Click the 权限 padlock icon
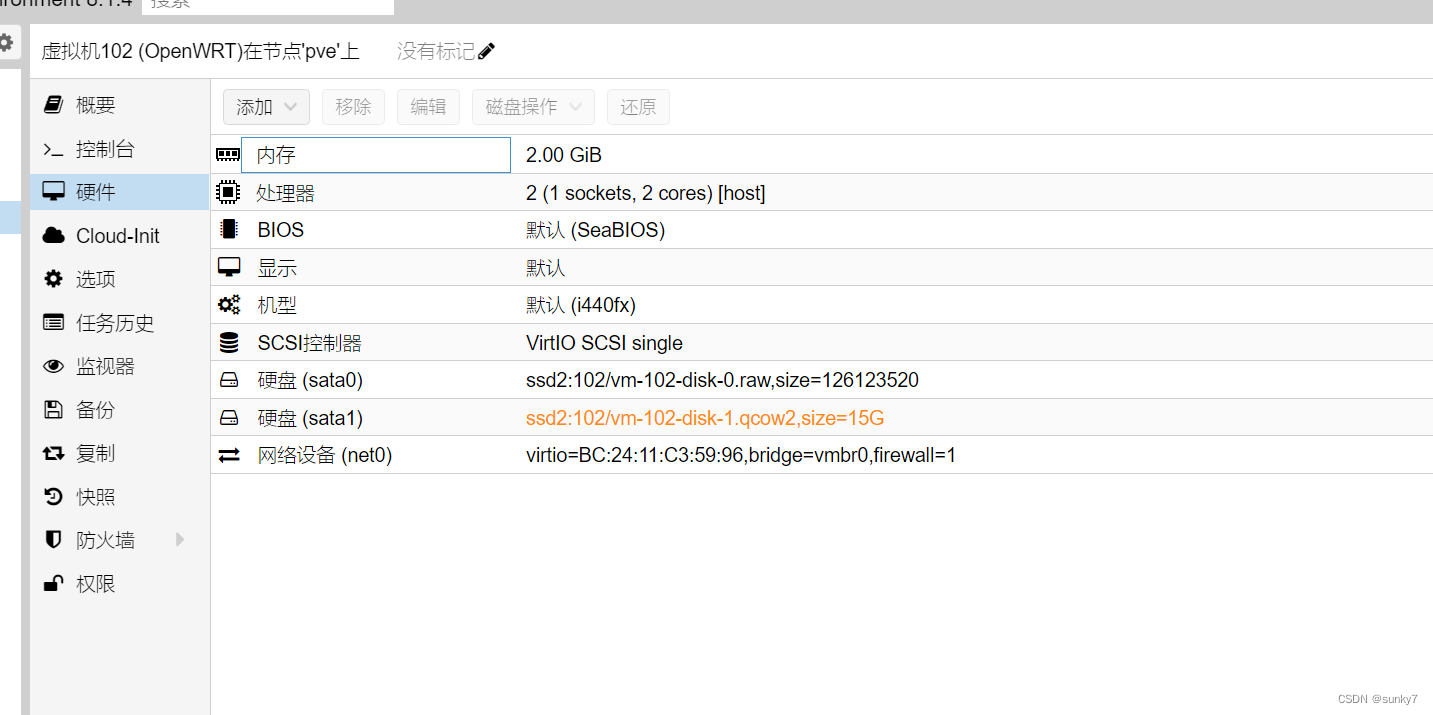 click(53, 583)
